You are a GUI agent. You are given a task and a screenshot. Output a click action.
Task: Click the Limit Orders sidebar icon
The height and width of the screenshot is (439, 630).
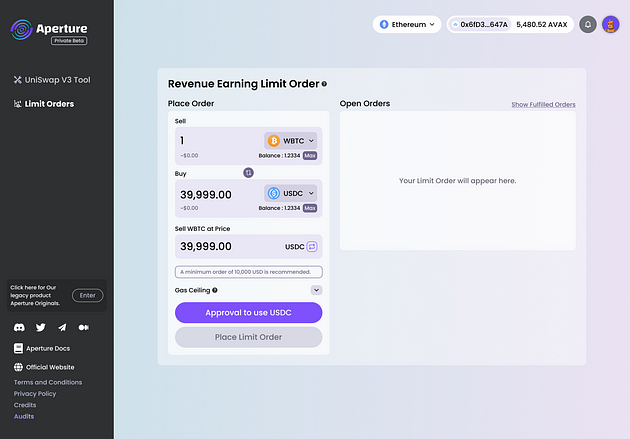pos(17,104)
